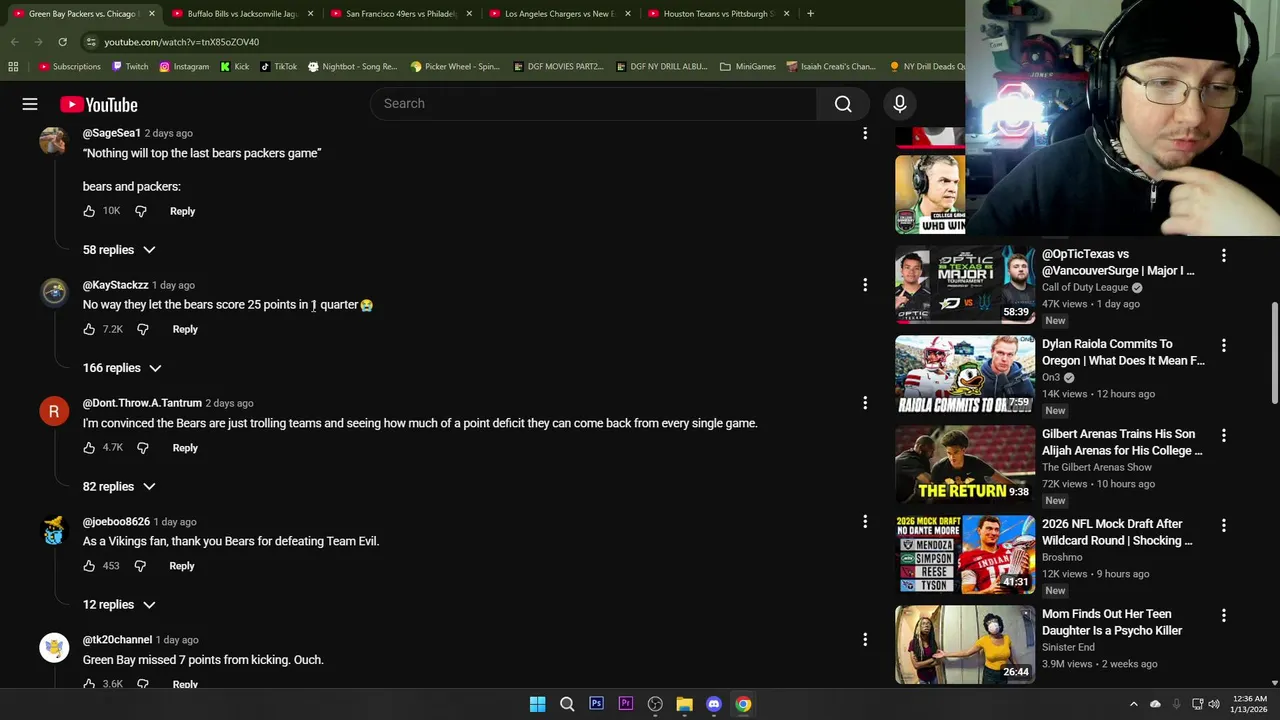Go to the YouTube home logo
Image resolution: width=1280 pixels, height=720 pixels.
(98, 104)
